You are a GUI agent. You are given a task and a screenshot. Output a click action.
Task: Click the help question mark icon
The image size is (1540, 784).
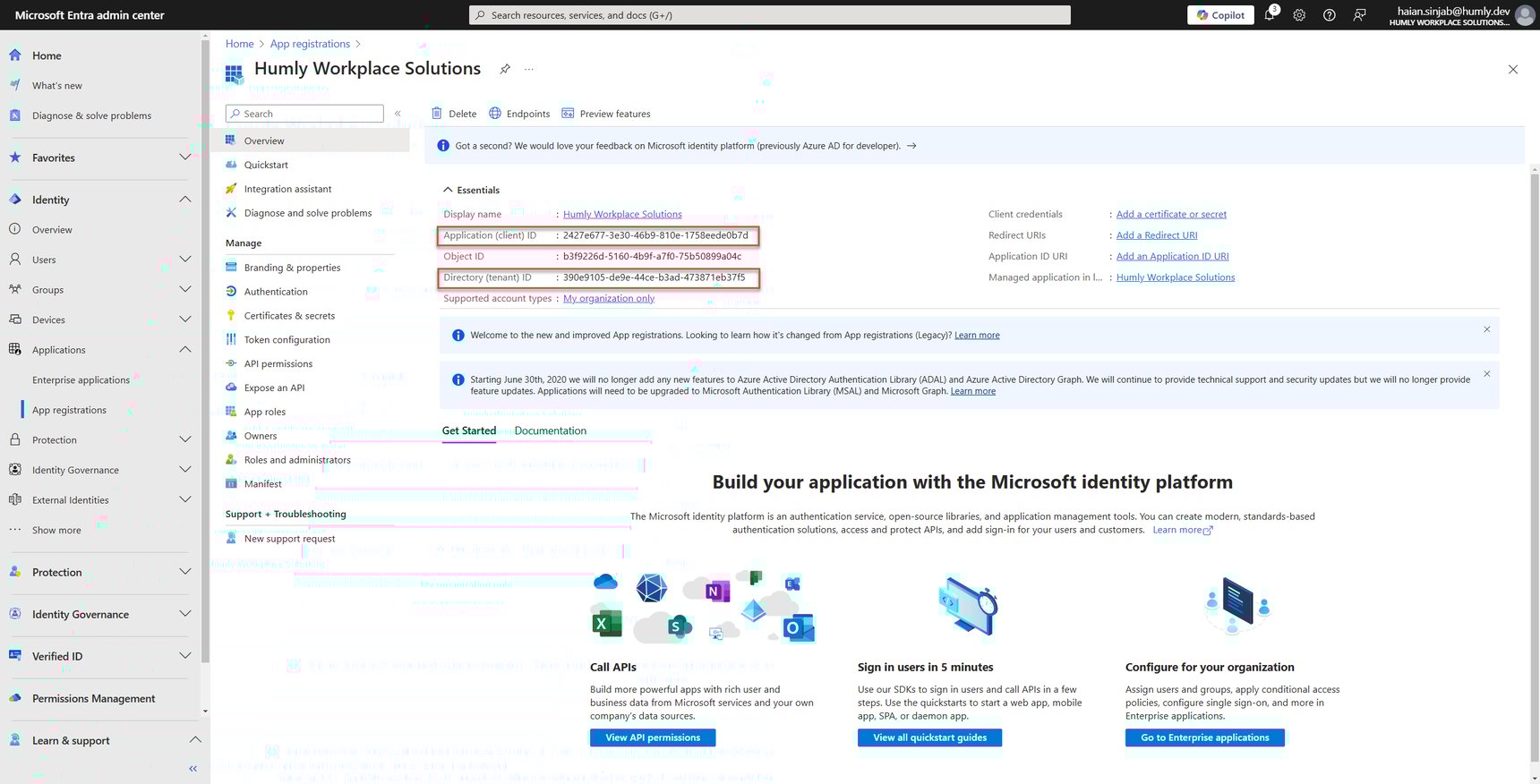coord(1330,15)
